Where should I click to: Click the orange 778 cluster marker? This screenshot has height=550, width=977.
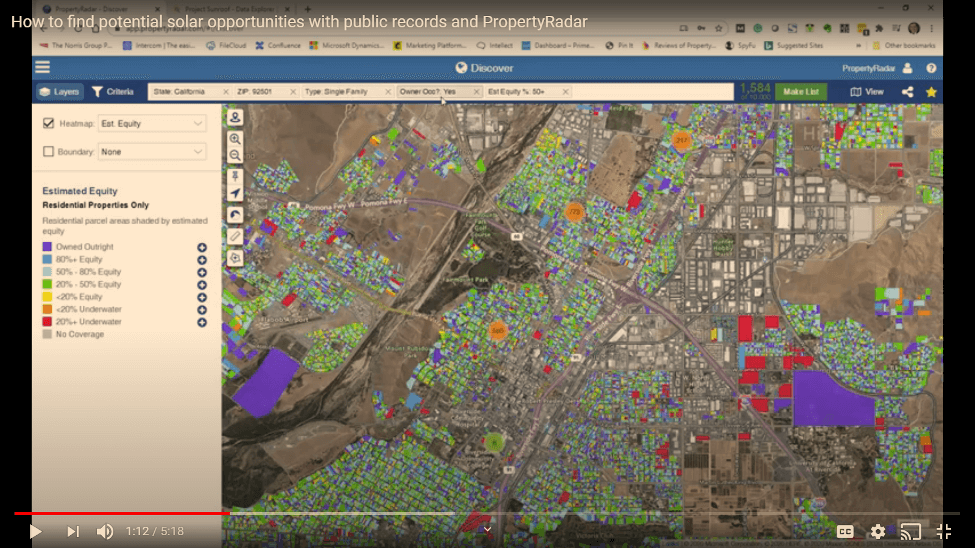coord(574,212)
